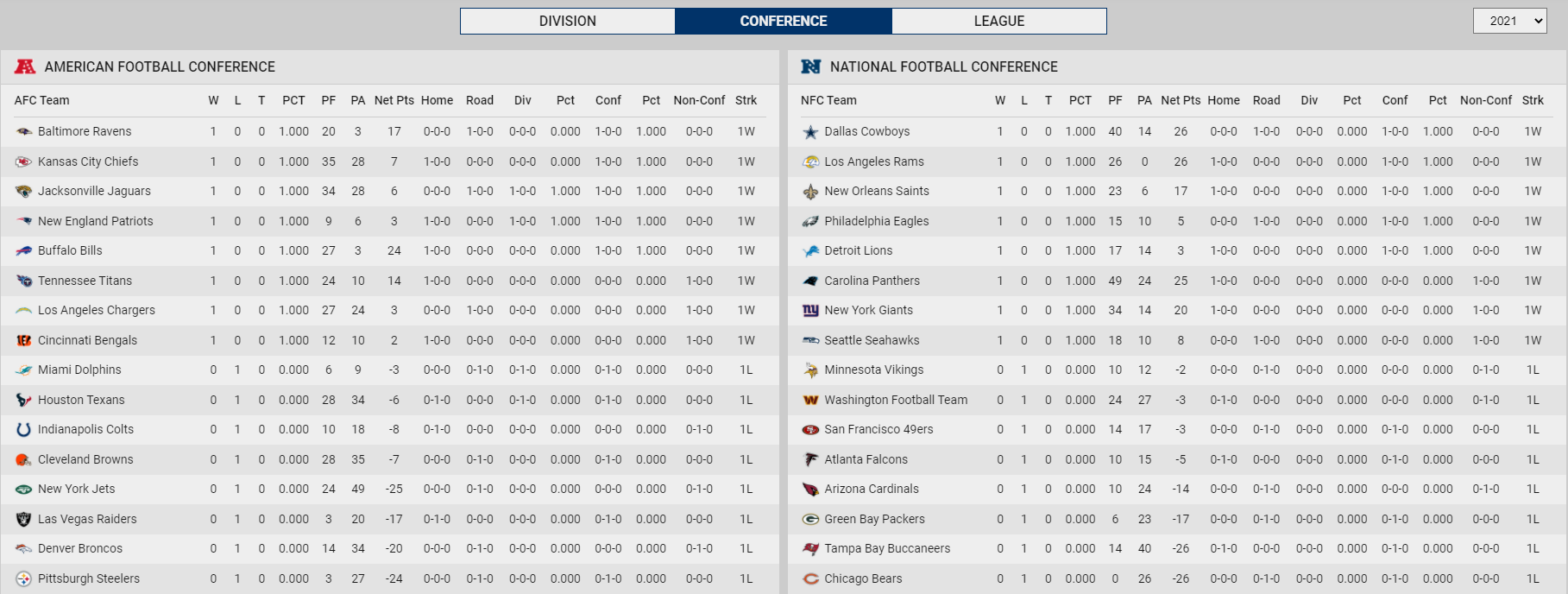This screenshot has height=594, width=1568.
Task: Click the AFC Team column header
Action: pos(41,100)
